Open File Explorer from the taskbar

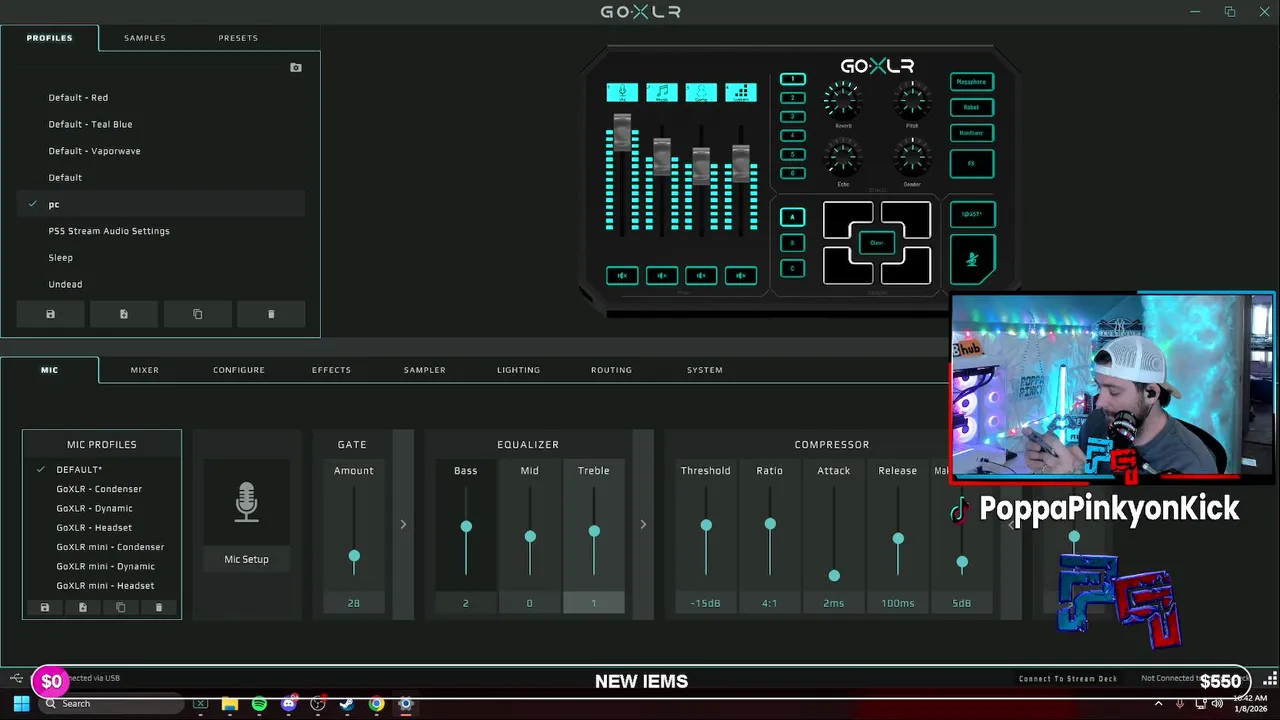(230, 704)
